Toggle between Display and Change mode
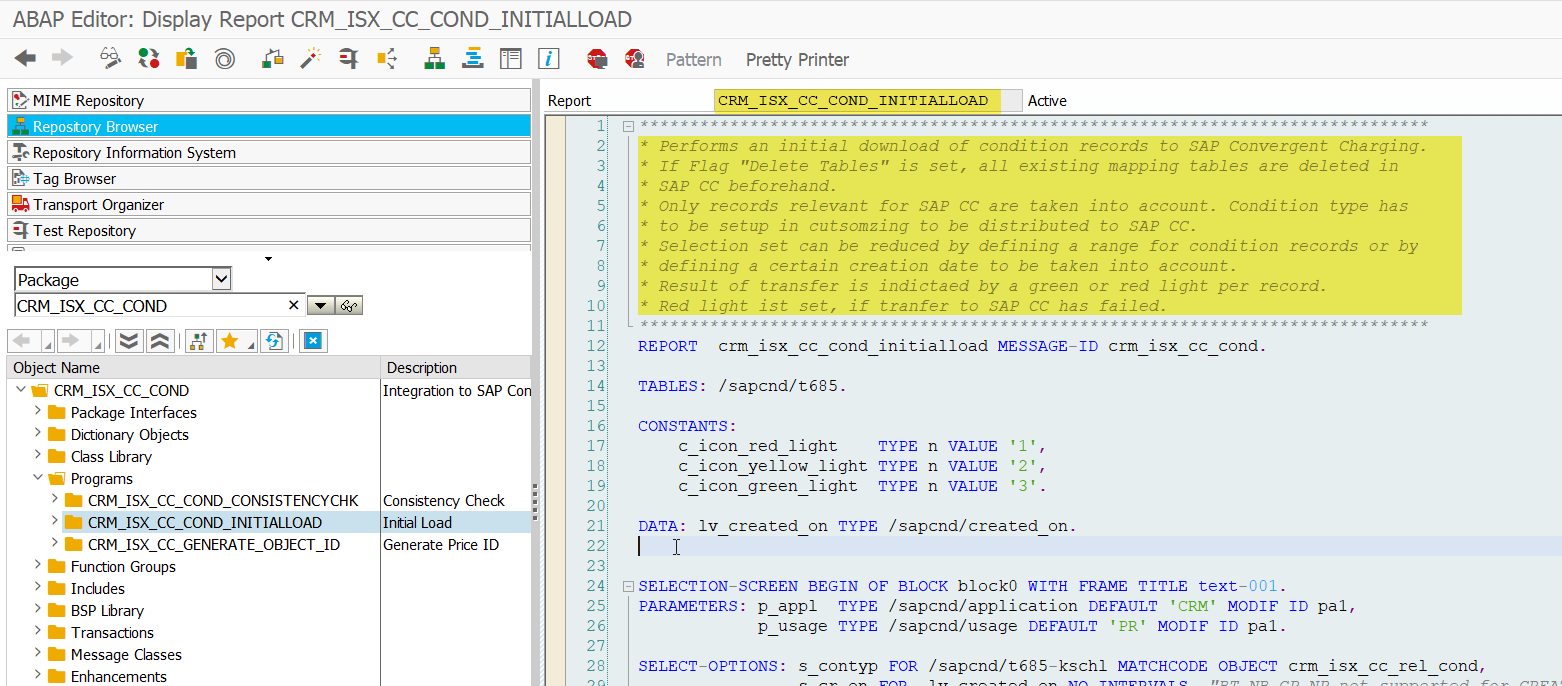Screen dimensions: 1562x686 pos(109,59)
